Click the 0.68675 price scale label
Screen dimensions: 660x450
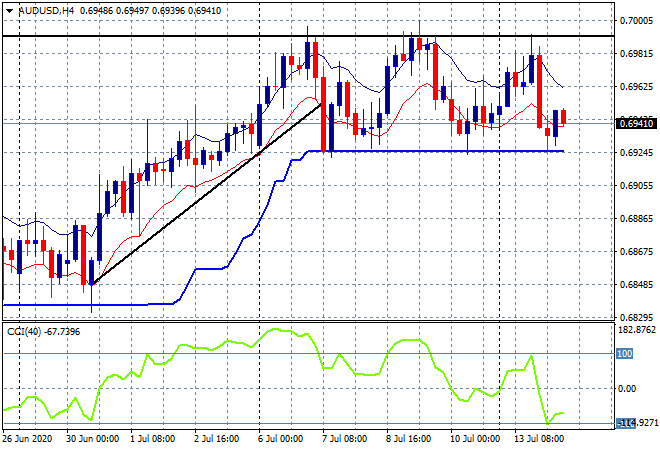637,251
